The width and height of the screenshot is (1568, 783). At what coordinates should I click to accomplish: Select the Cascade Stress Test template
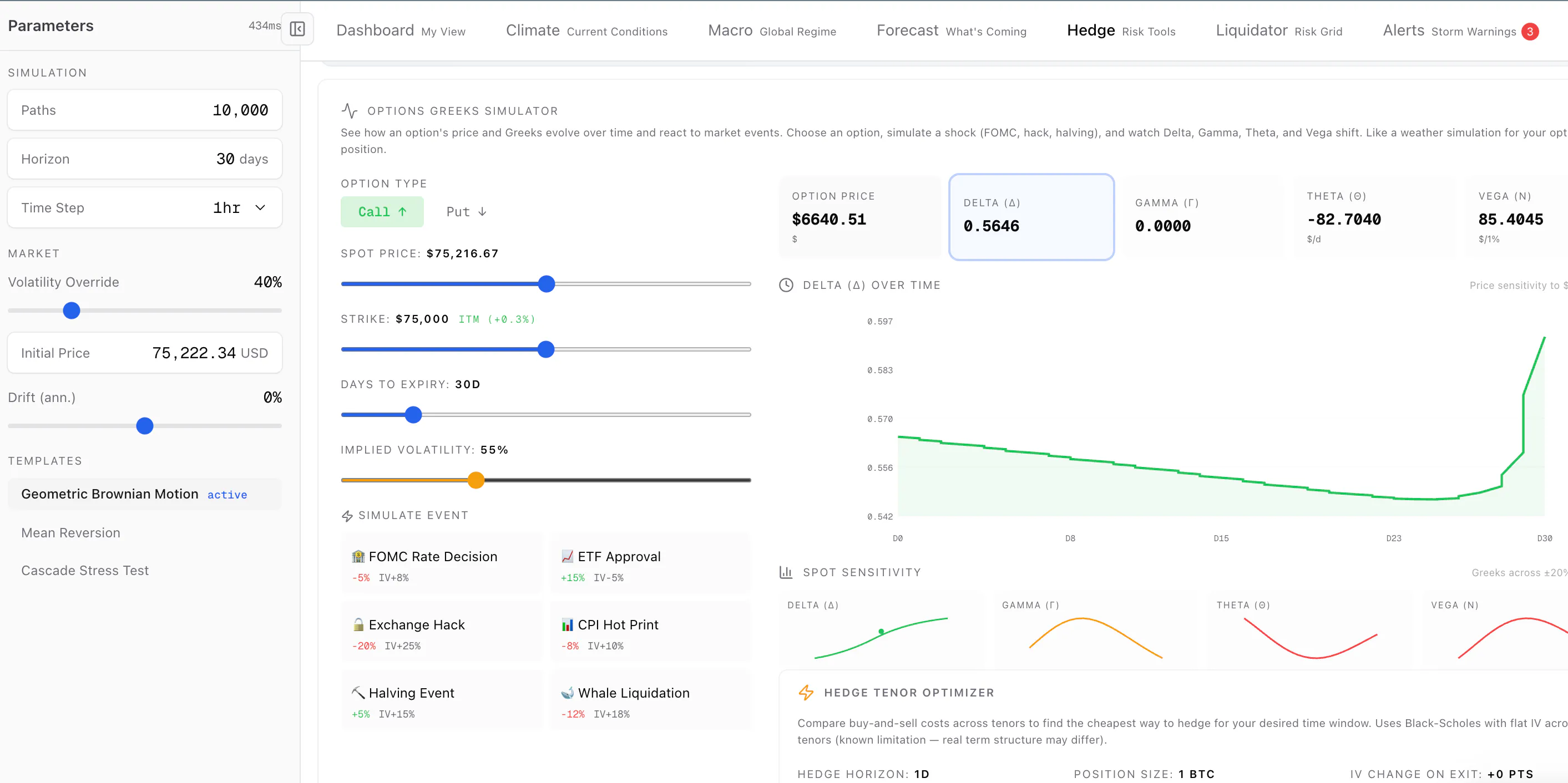(x=145, y=570)
